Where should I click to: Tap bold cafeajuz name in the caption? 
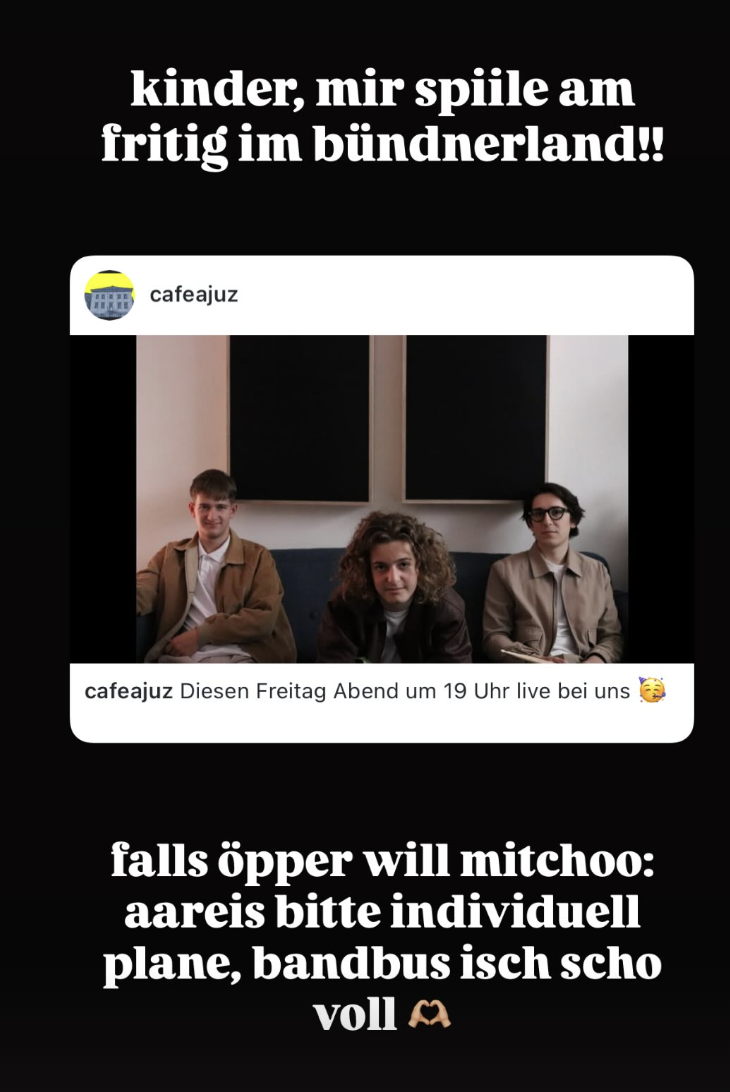[128, 691]
